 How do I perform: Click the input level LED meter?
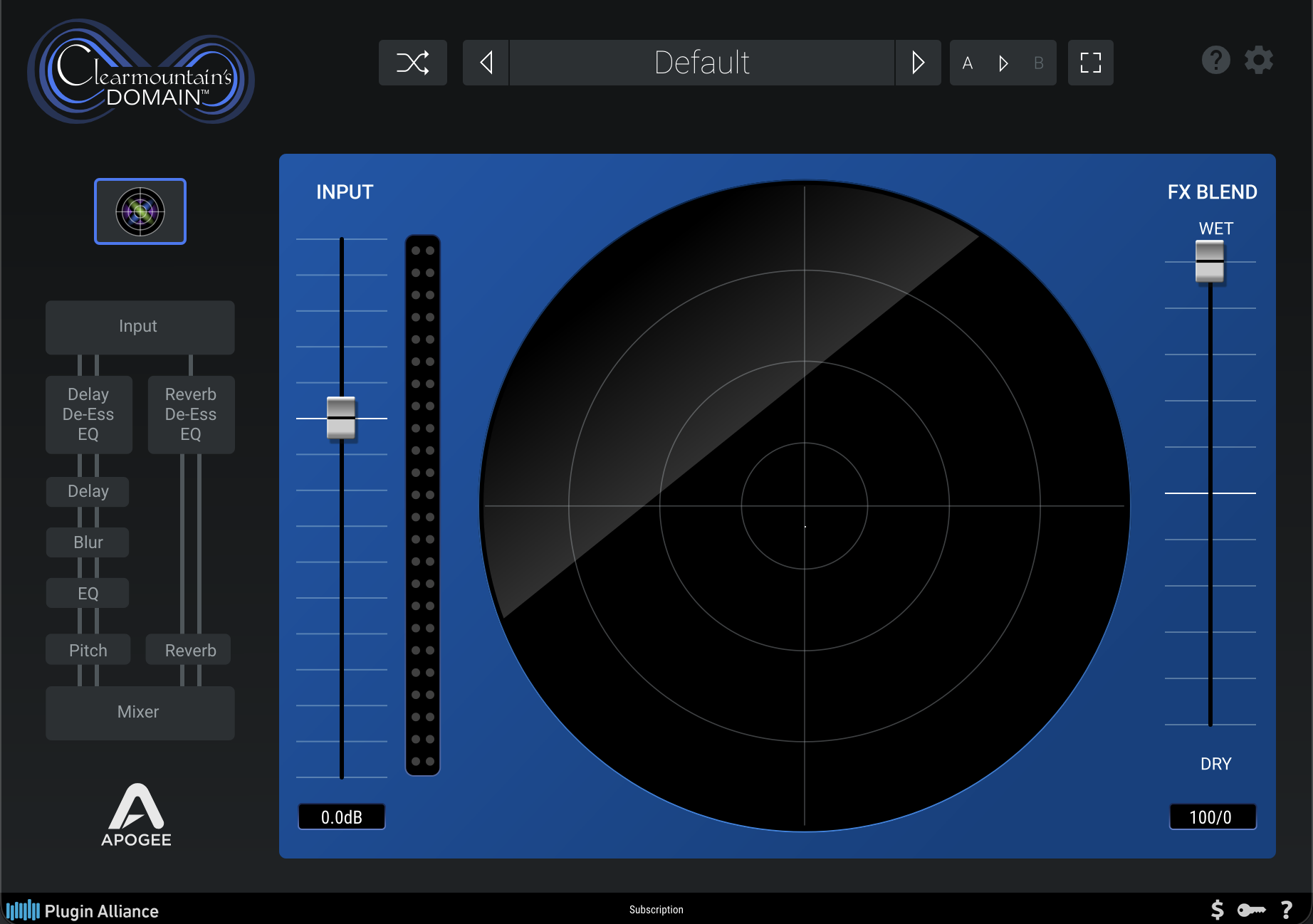click(x=423, y=505)
